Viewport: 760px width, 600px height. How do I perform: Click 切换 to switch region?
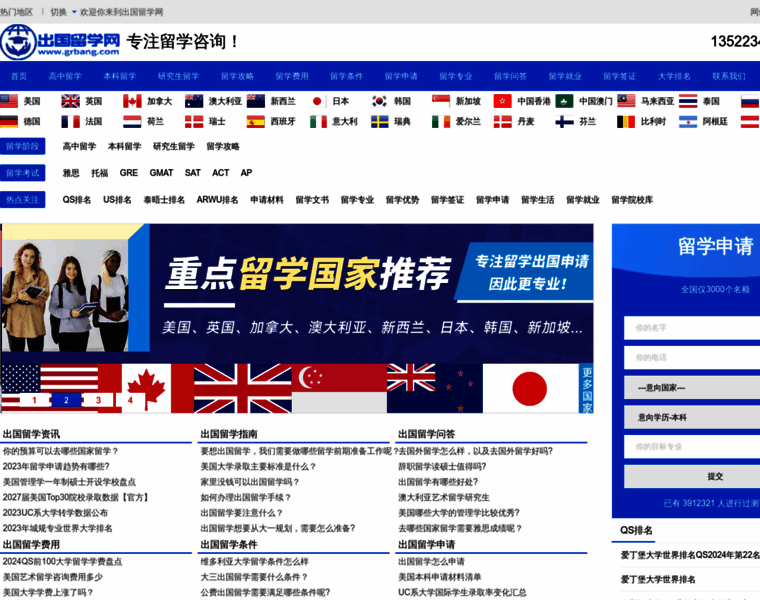(58, 12)
